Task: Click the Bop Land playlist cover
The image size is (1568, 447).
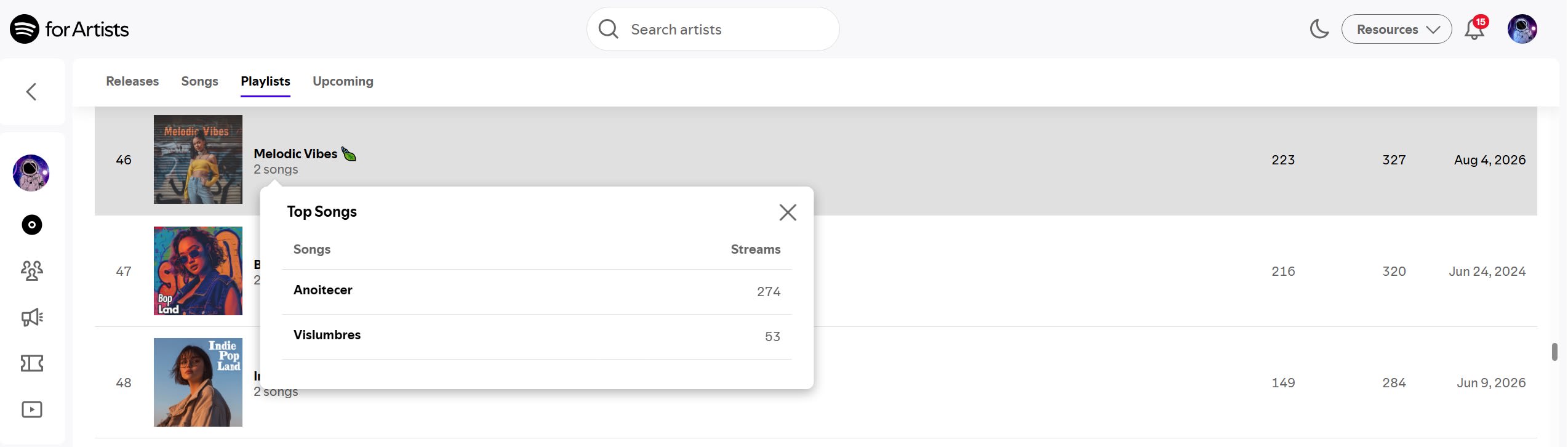Action: 198,271
